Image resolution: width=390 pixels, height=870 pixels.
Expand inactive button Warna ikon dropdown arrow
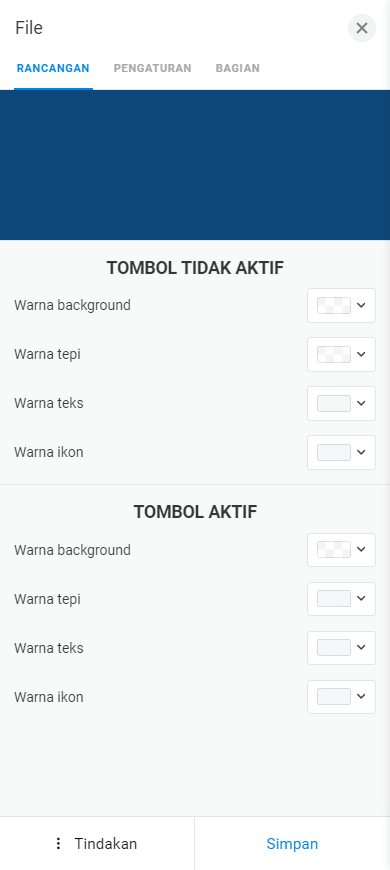point(361,452)
